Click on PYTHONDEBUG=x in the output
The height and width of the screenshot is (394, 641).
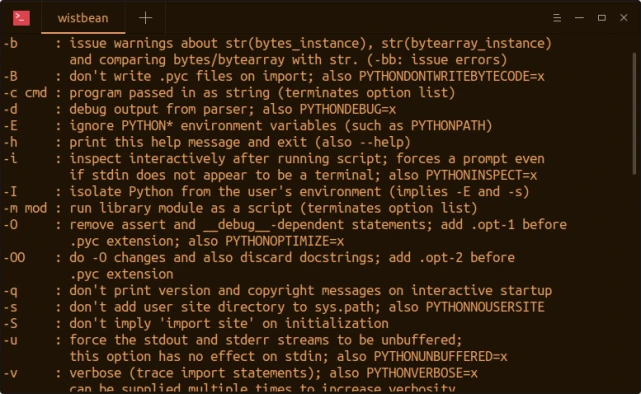[x=347, y=110]
